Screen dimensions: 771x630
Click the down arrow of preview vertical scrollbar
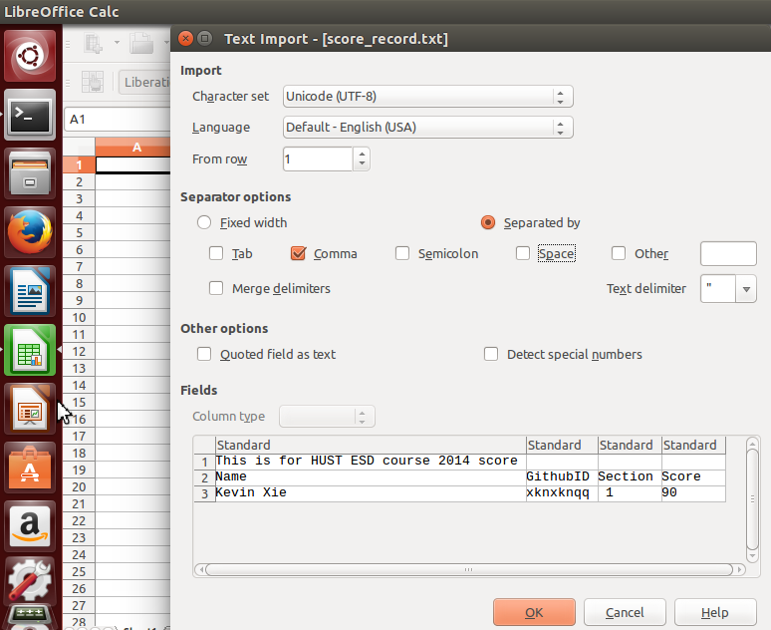pyautogui.click(x=752, y=556)
